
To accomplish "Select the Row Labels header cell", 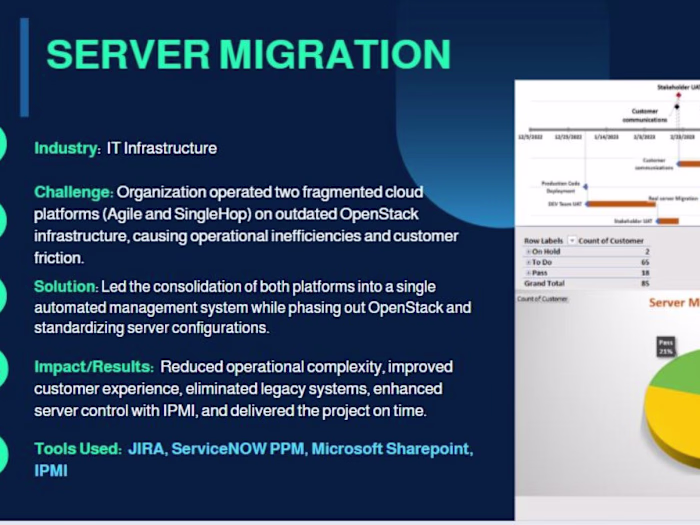I will tap(543, 241).
